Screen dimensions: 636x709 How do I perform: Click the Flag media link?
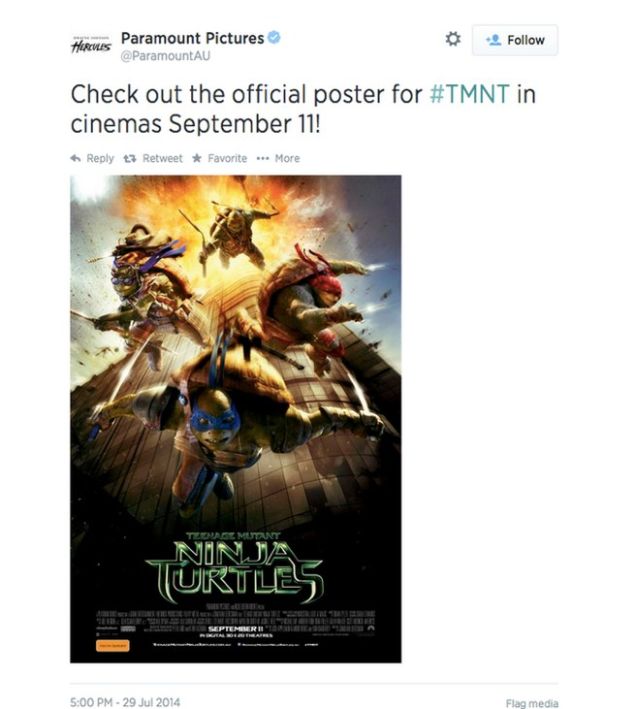(532, 703)
